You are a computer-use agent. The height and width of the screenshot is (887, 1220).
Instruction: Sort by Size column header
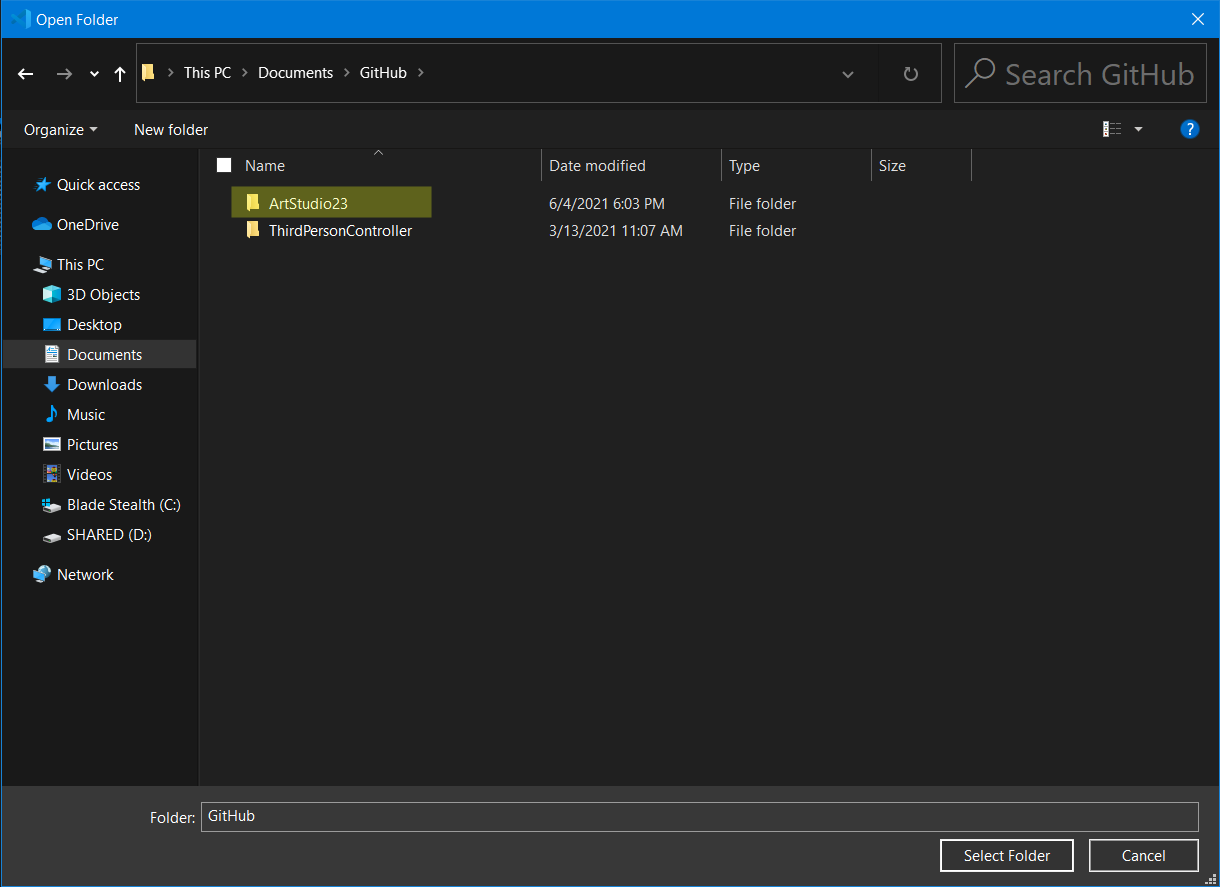(892, 166)
